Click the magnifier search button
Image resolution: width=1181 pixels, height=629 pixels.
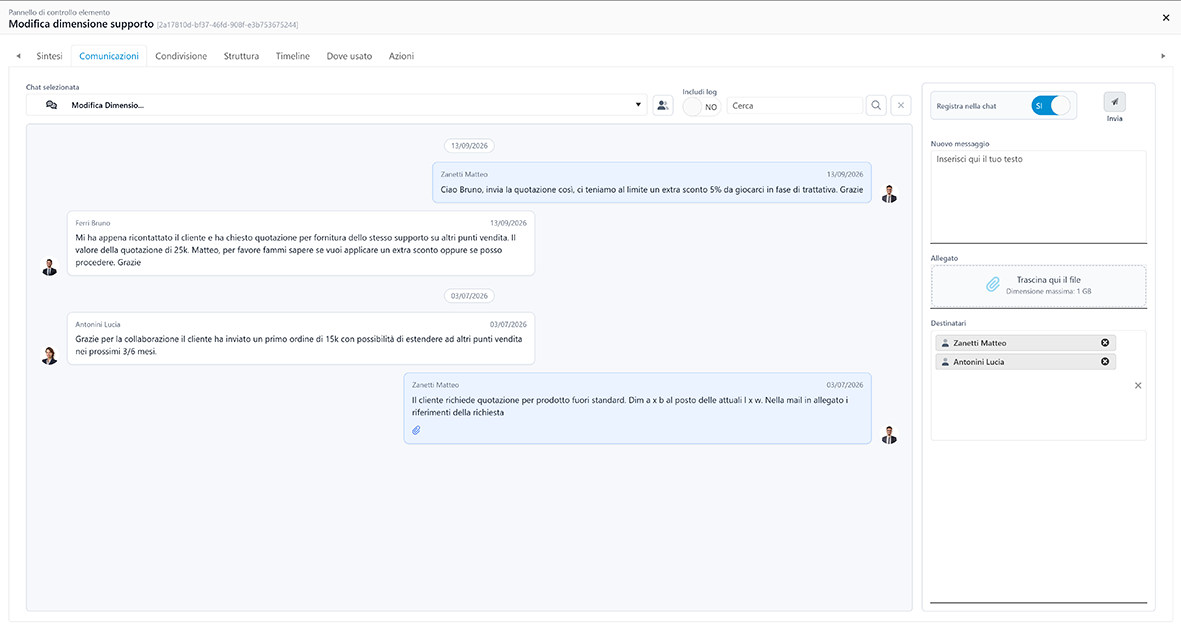pyautogui.click(x=876, y=105)
